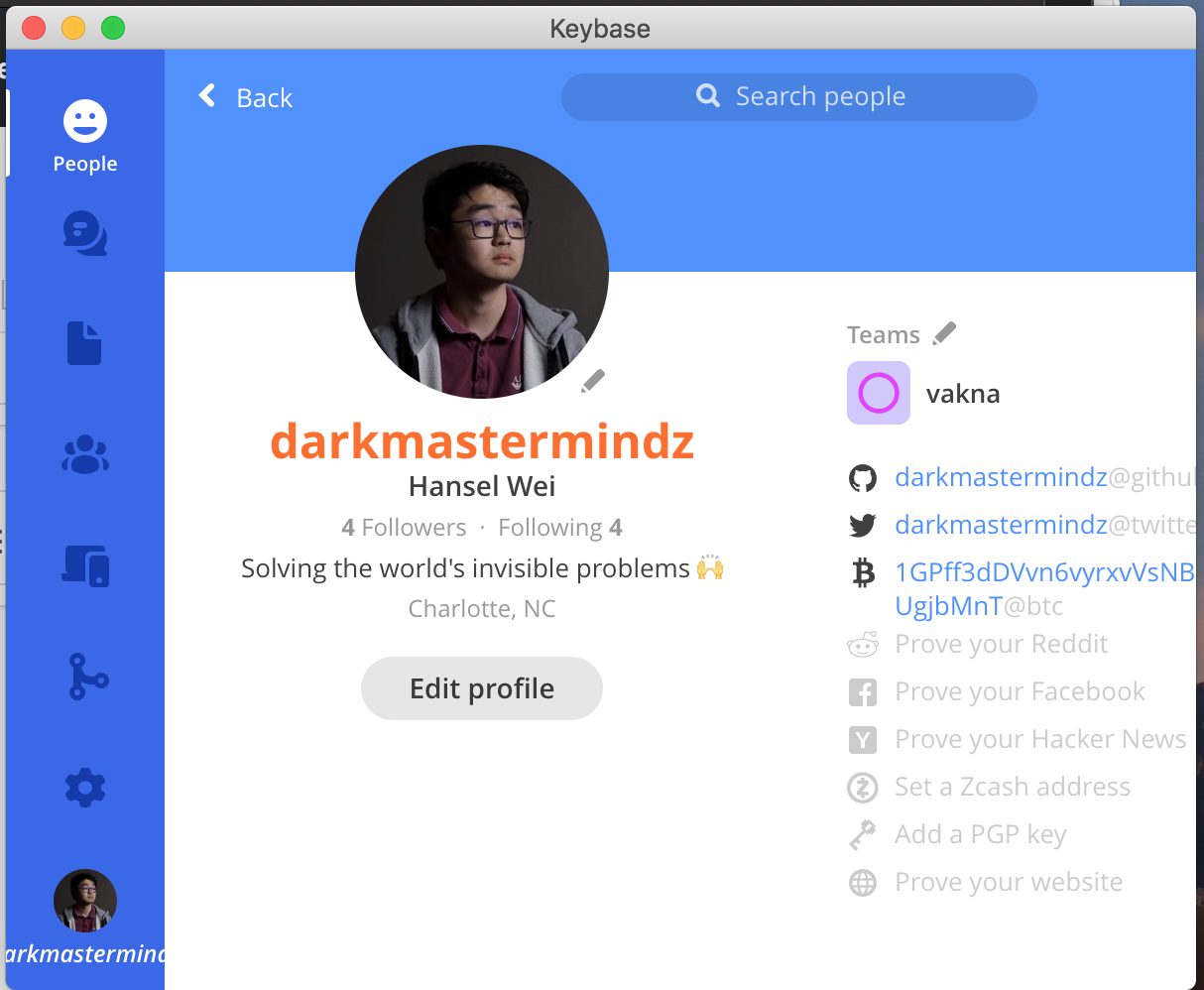Click the Twitter bird icon
This screenshot has width=1204, height=990.
(x=863, y=526)
